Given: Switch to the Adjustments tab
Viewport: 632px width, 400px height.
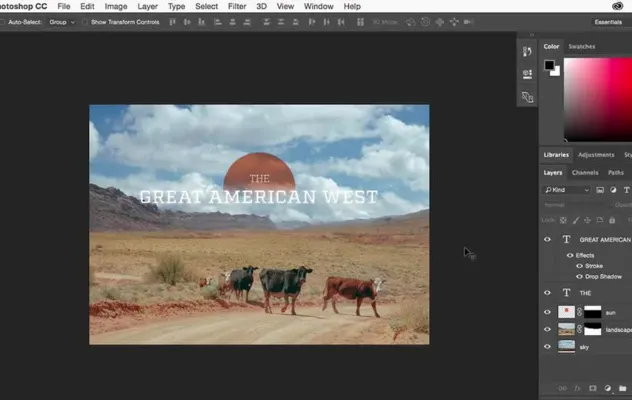Looking at the screenshot, I should (596, 155).
